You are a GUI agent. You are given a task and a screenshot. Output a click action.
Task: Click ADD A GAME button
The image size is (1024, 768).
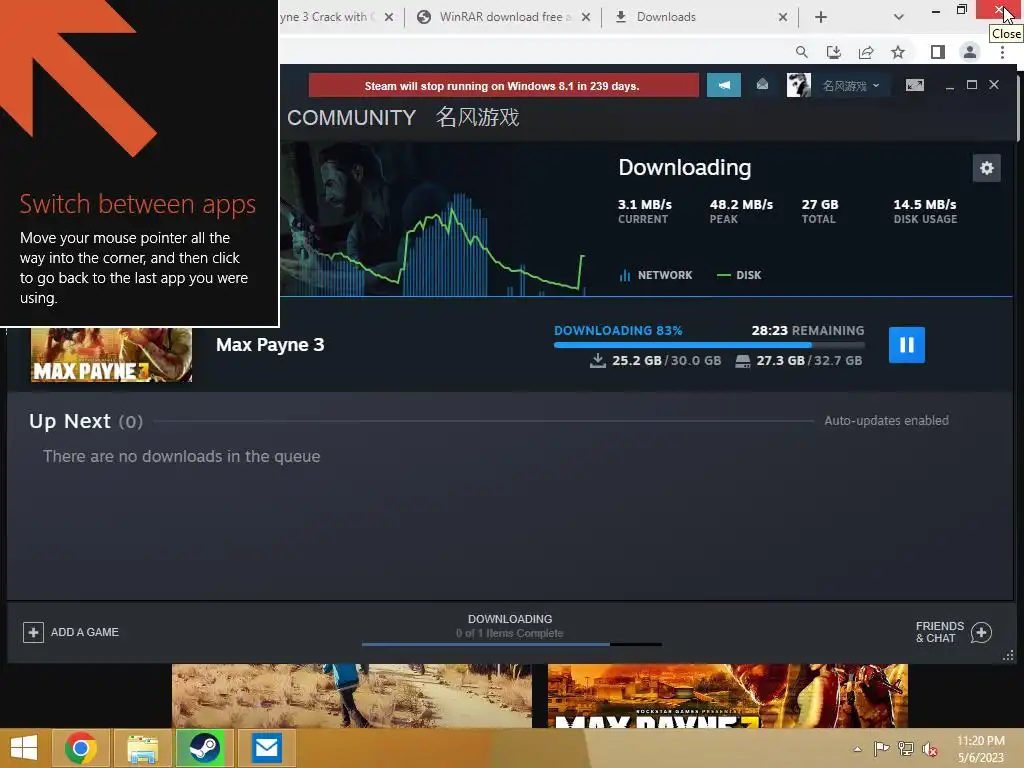71,632
